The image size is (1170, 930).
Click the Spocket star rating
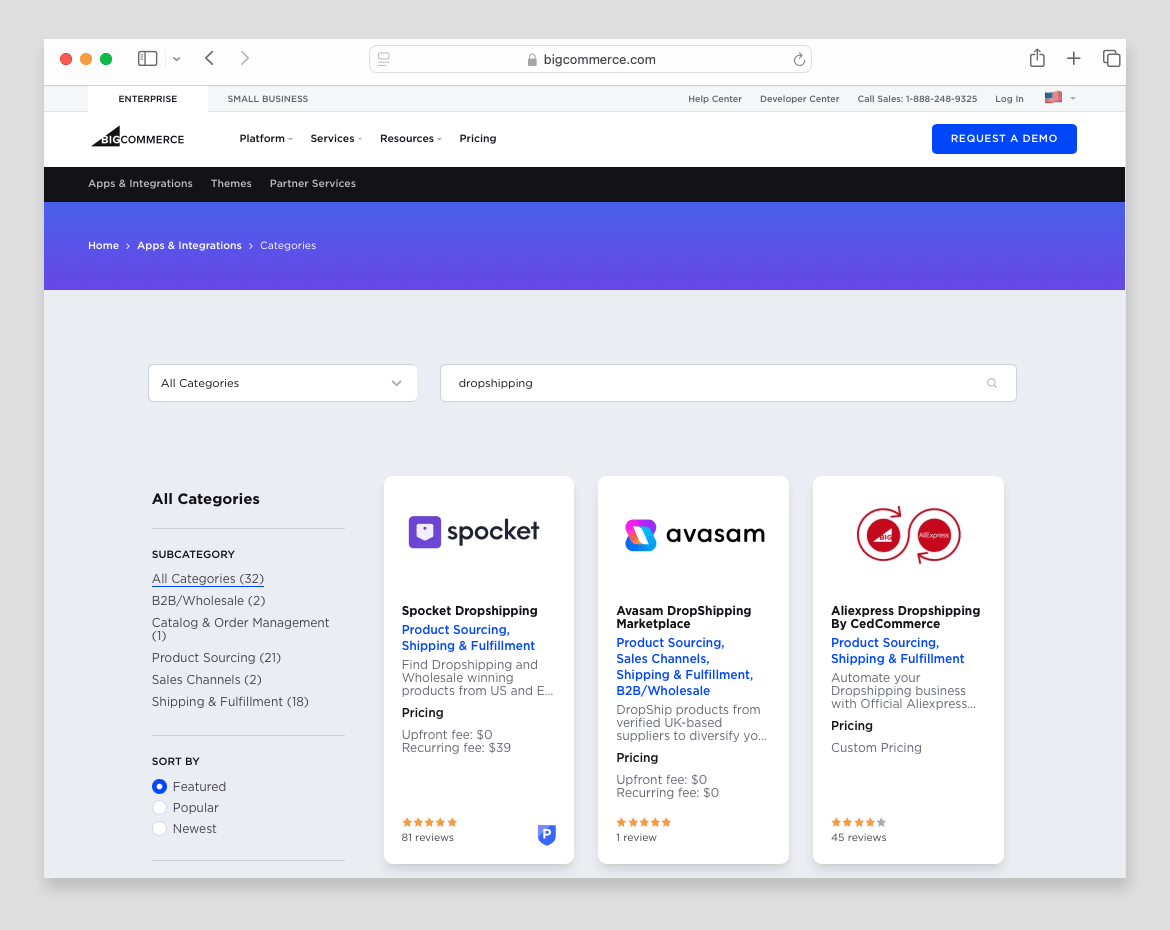tap(429, 823)
